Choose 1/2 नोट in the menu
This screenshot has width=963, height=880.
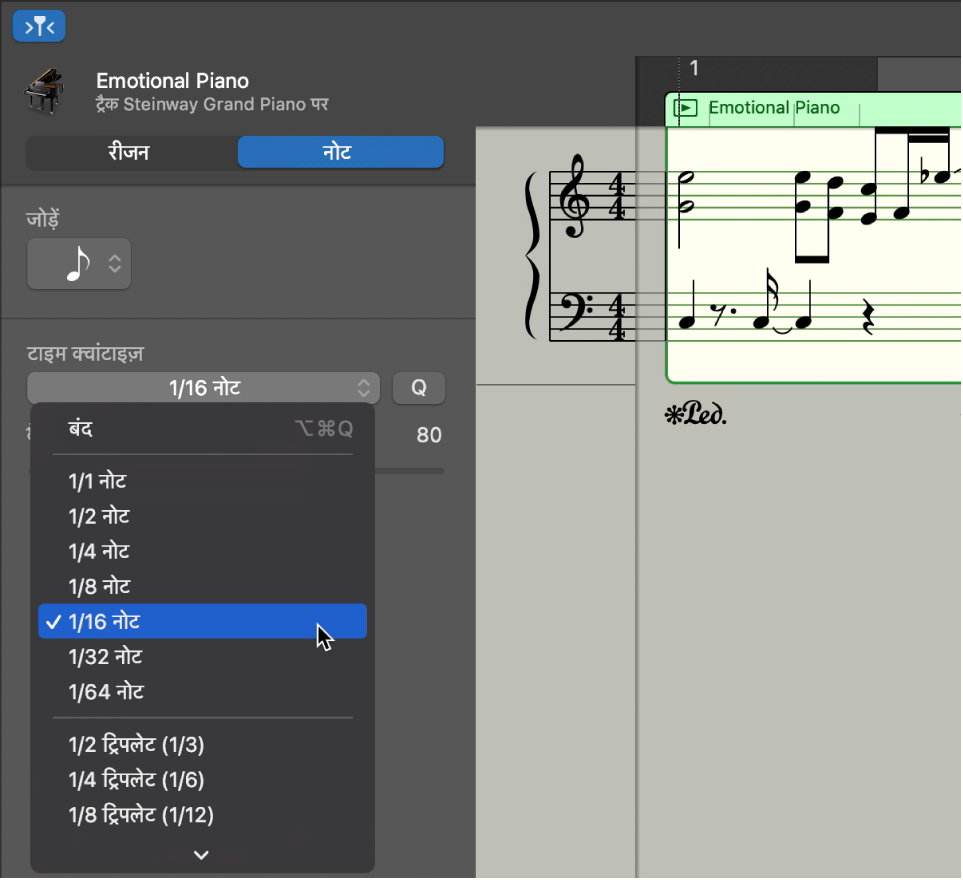tap(203, 516)
